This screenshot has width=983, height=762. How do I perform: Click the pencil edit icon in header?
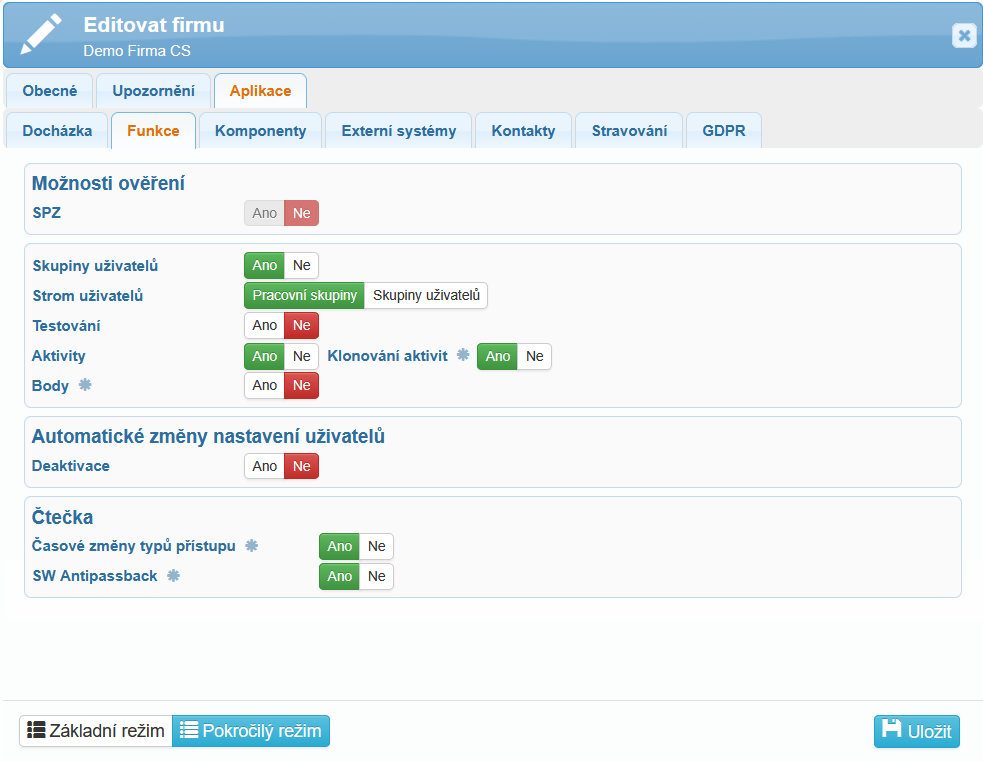coord(42,35)
